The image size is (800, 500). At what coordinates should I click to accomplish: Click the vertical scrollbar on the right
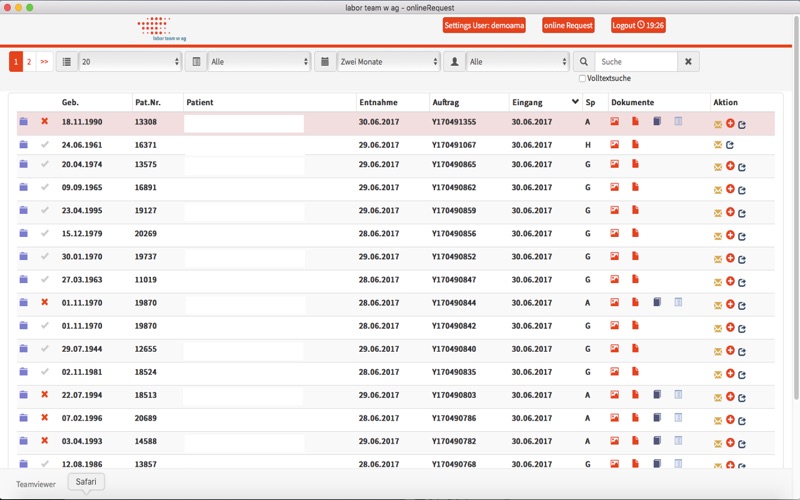[x=796, y=207]
